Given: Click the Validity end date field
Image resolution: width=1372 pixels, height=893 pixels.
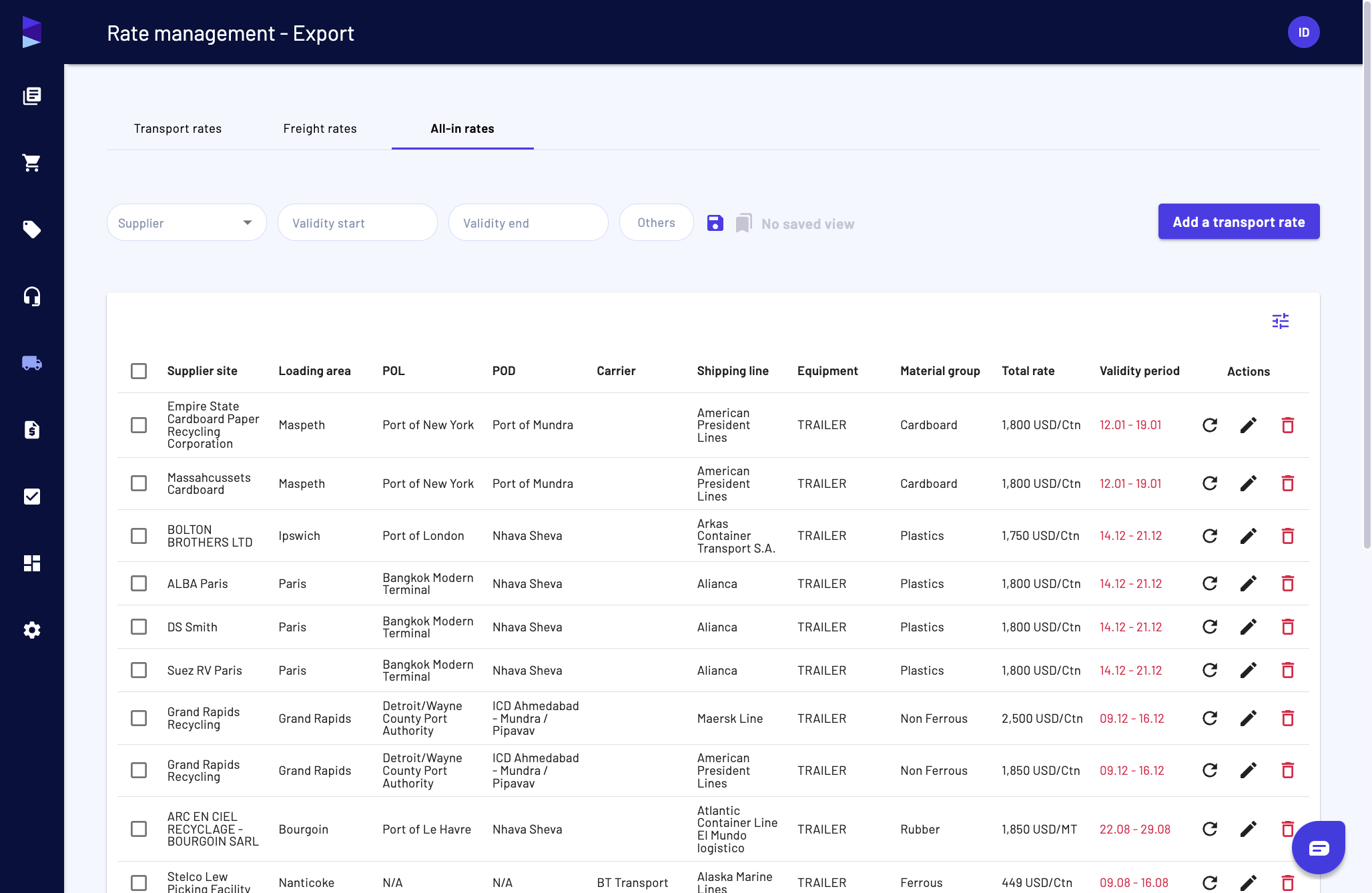Looking at the screenshot, I should (529, 222).
